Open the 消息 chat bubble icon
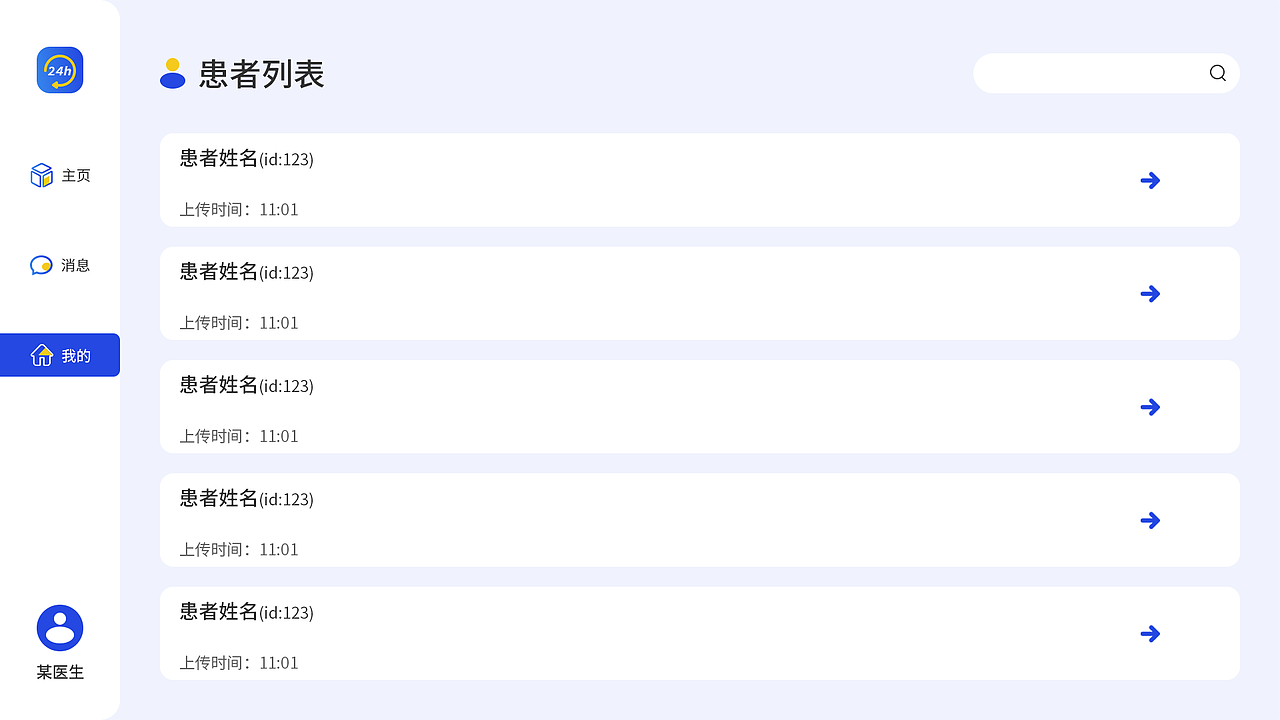This screenshot has width=1280, height=720. [41, 264]
